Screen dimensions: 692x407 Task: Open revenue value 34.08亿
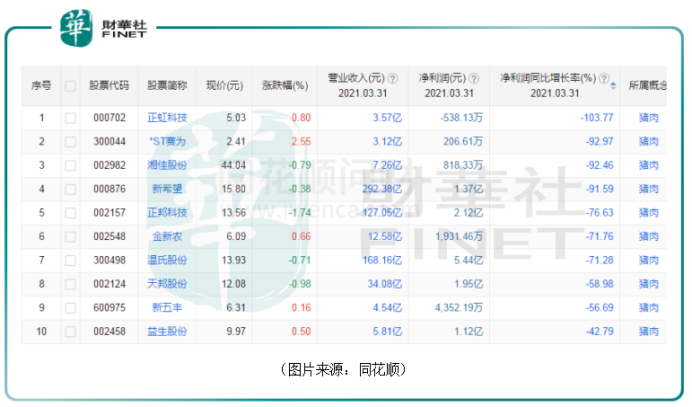tap(385, 284)
